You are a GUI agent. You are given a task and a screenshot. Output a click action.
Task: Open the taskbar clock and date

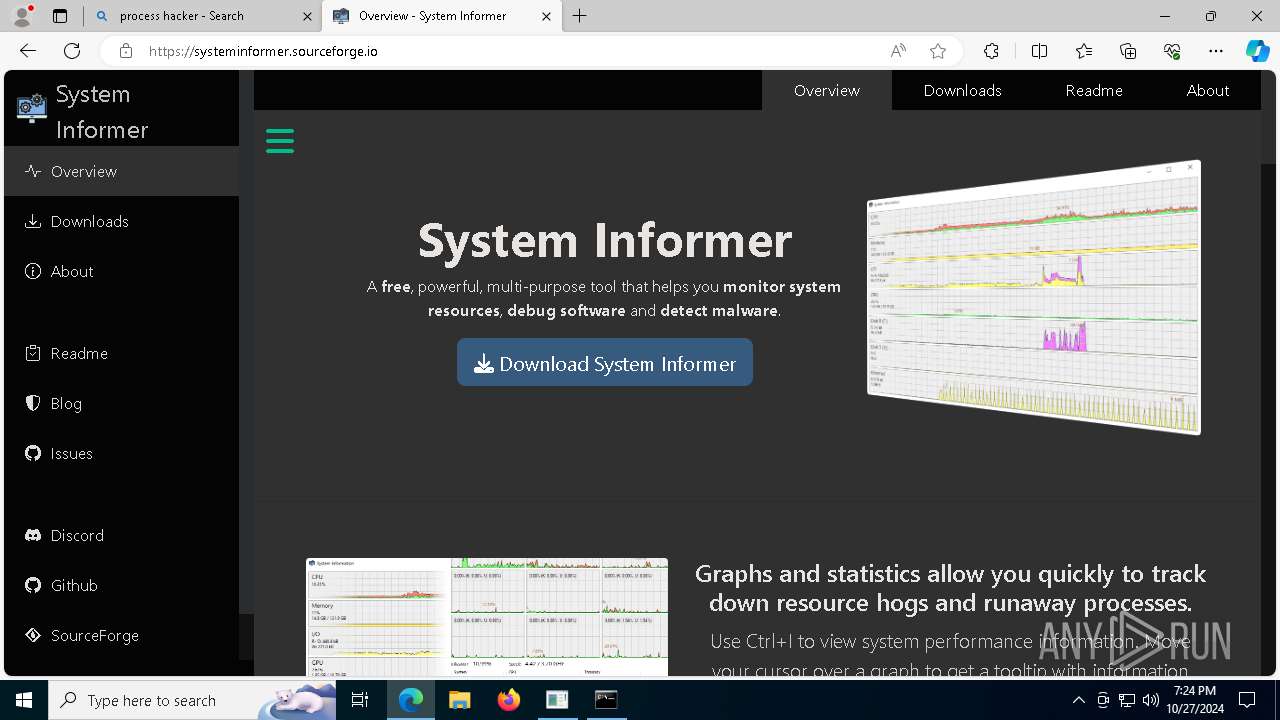[1195, 700]
